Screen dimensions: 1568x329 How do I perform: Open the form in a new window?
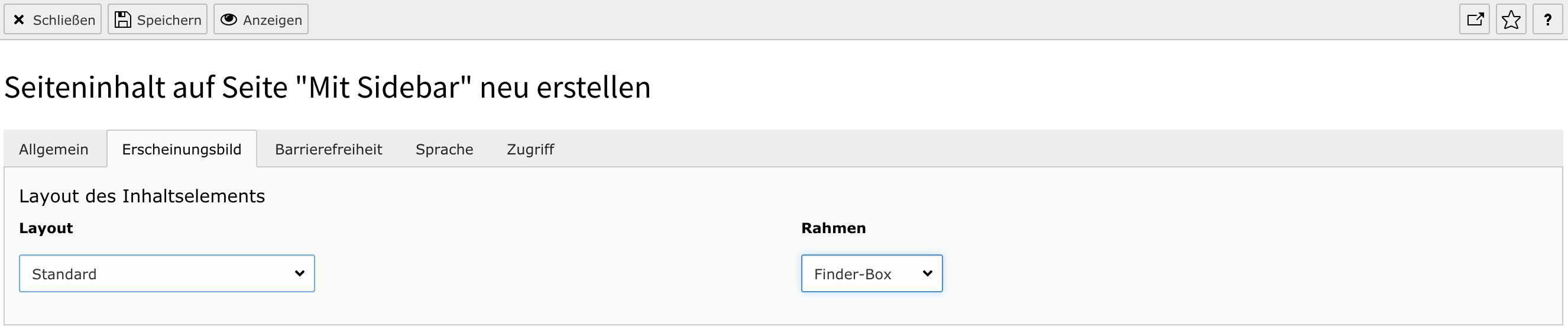pos(1474,20)
